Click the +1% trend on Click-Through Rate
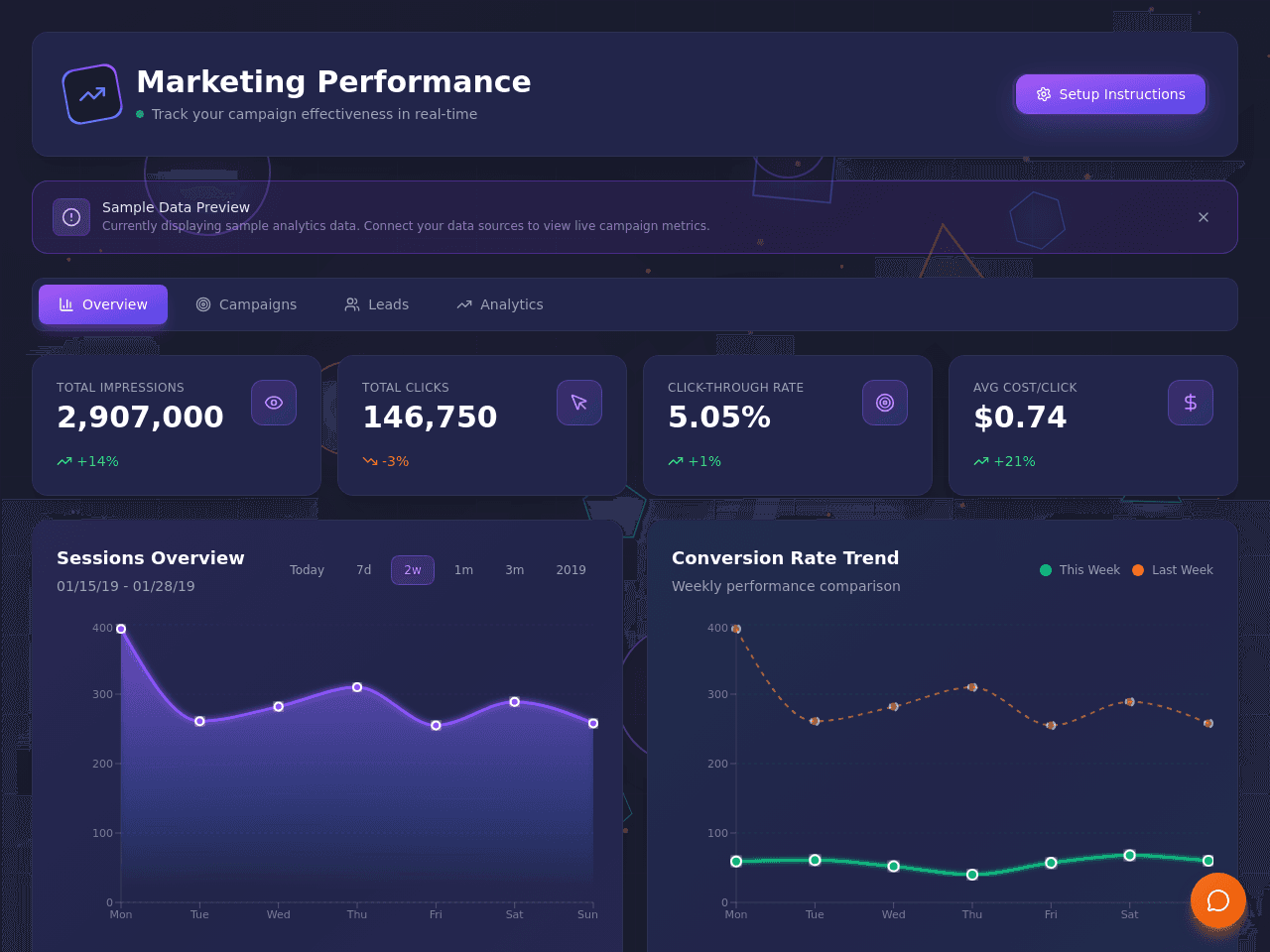The height and width of the screenshot is (952, 1270). point(695,461)
